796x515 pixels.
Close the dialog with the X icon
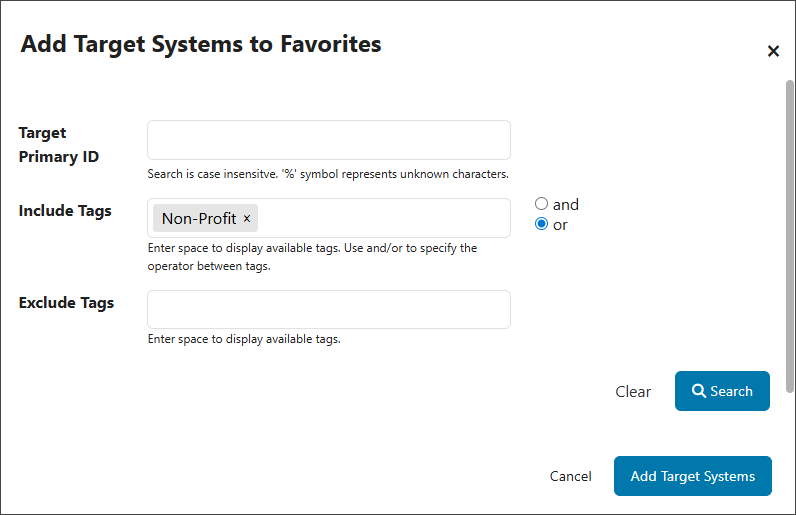773,51
